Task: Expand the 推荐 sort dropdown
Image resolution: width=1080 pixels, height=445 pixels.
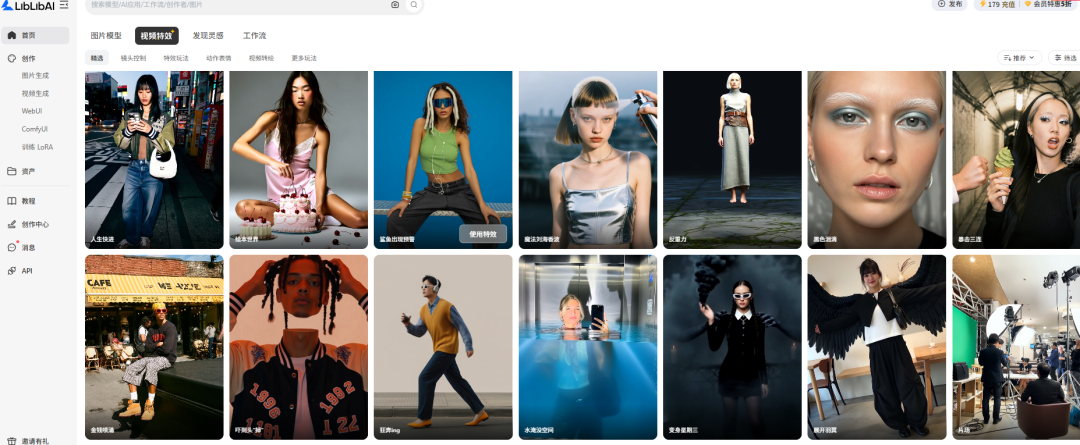Action: (x=1019, y=58)
